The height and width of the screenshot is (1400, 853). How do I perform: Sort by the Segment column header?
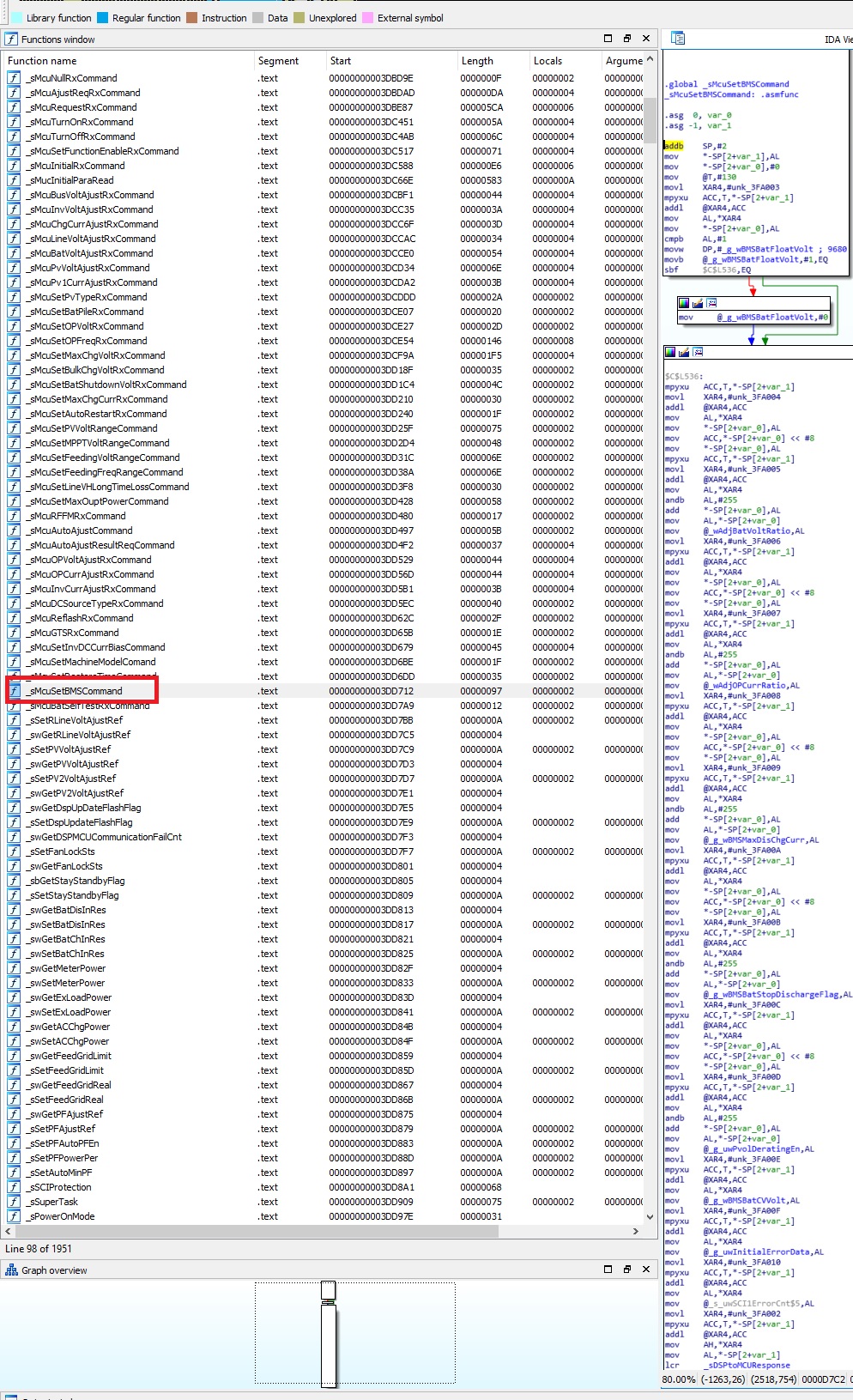(289, 61)
